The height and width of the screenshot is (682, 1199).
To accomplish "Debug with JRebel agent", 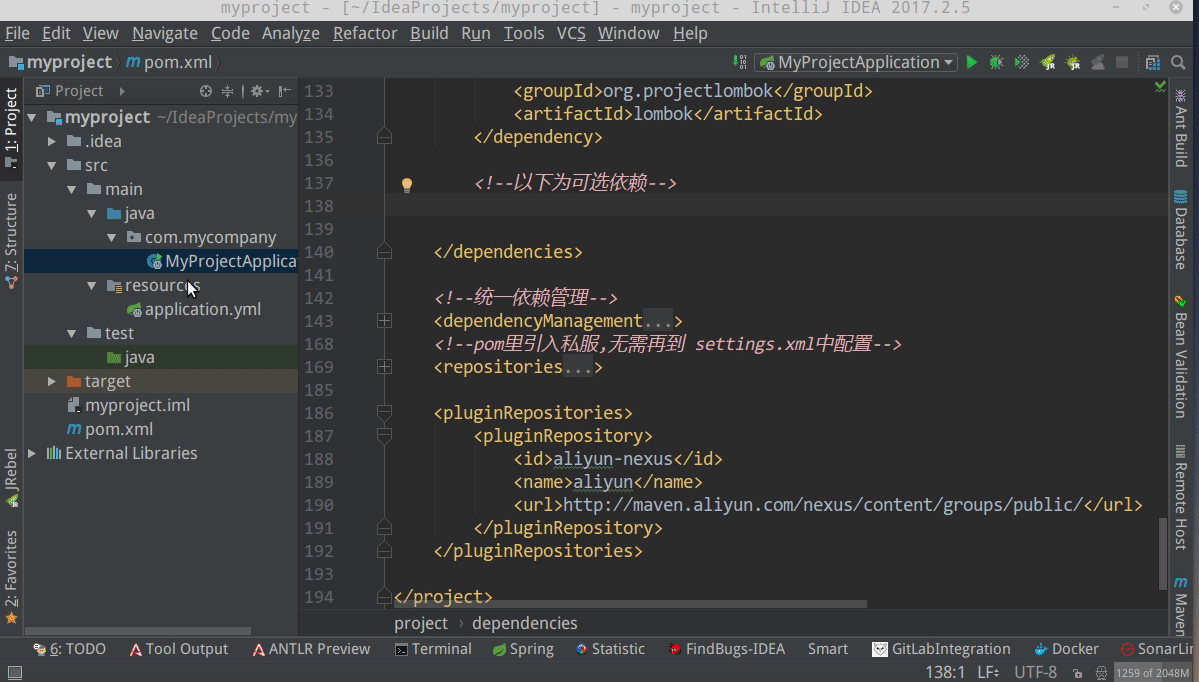I will tap(1073, 63).
